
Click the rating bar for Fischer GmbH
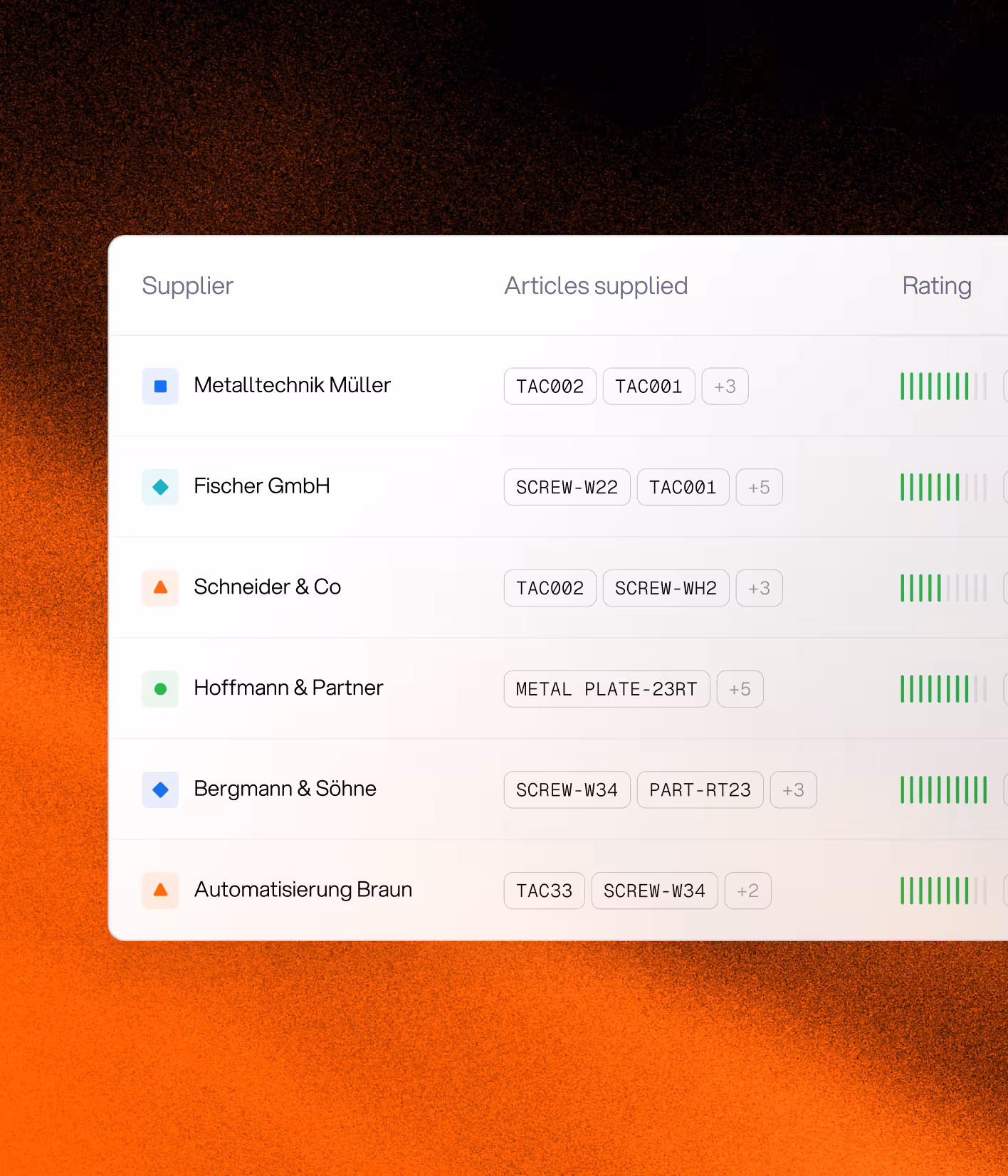pos(944,487)
